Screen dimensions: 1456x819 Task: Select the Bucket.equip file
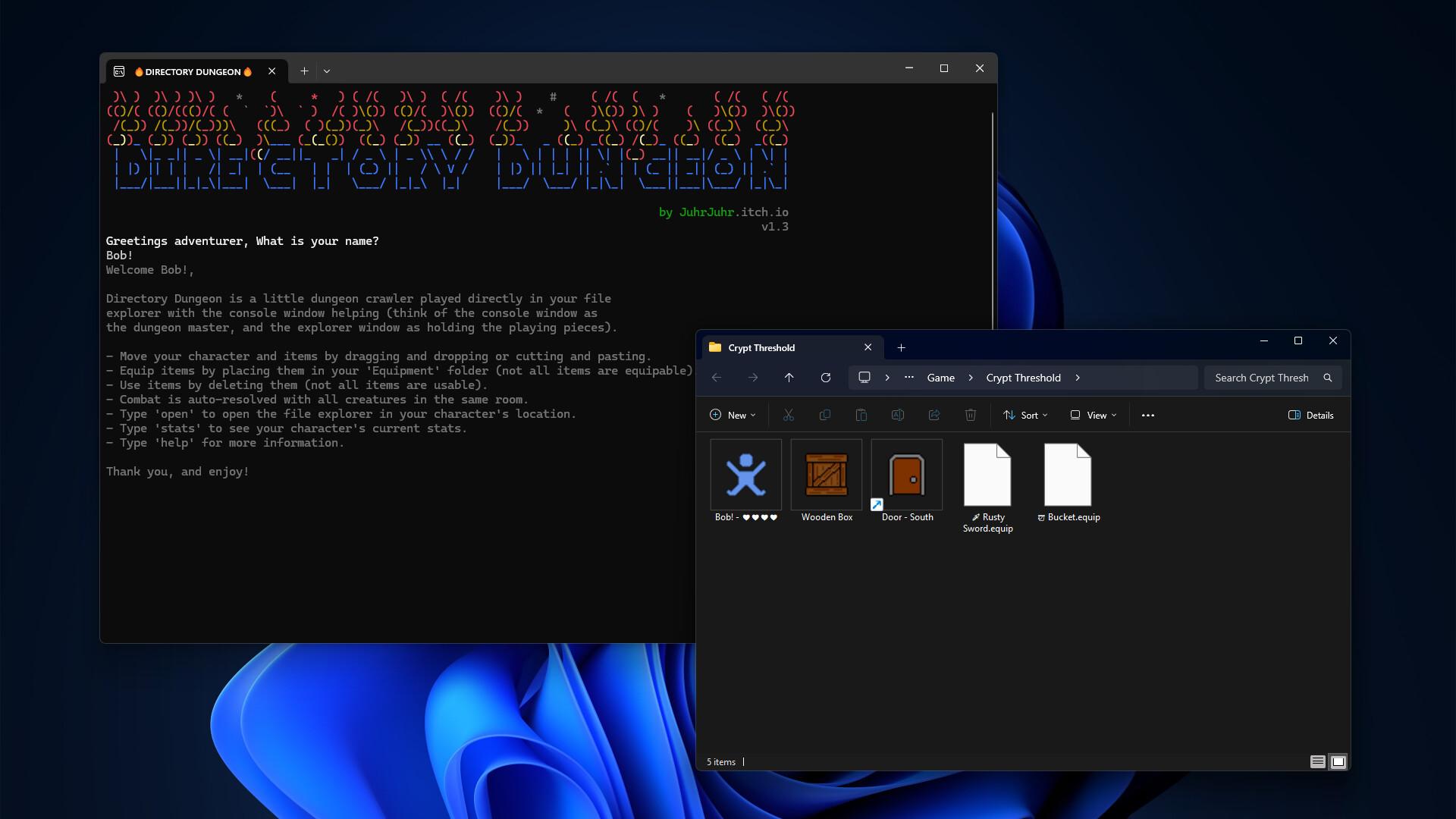[x=1068, y=474]
